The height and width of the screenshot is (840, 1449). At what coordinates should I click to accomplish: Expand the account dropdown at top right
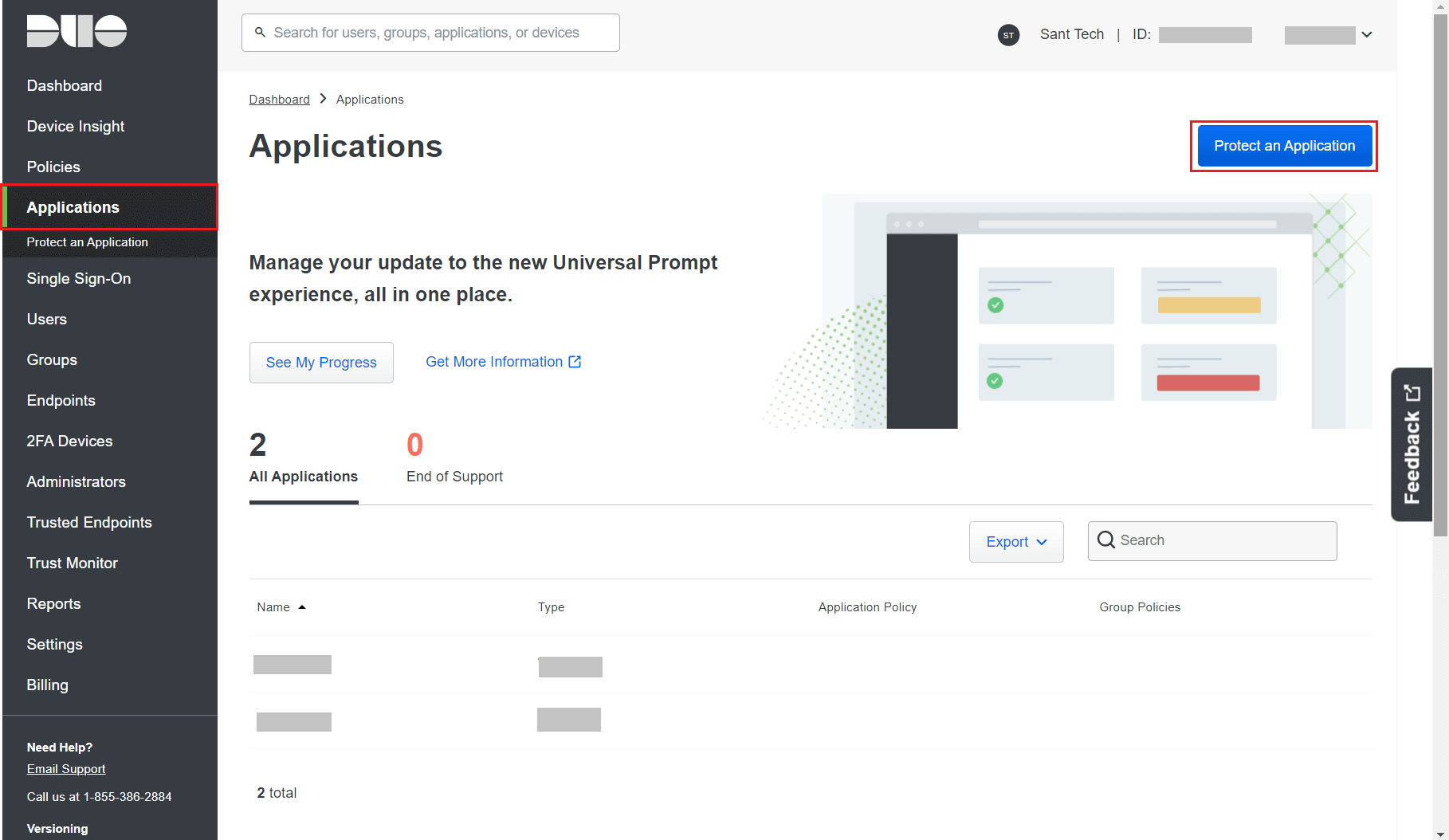click(x=1365, y=35)
